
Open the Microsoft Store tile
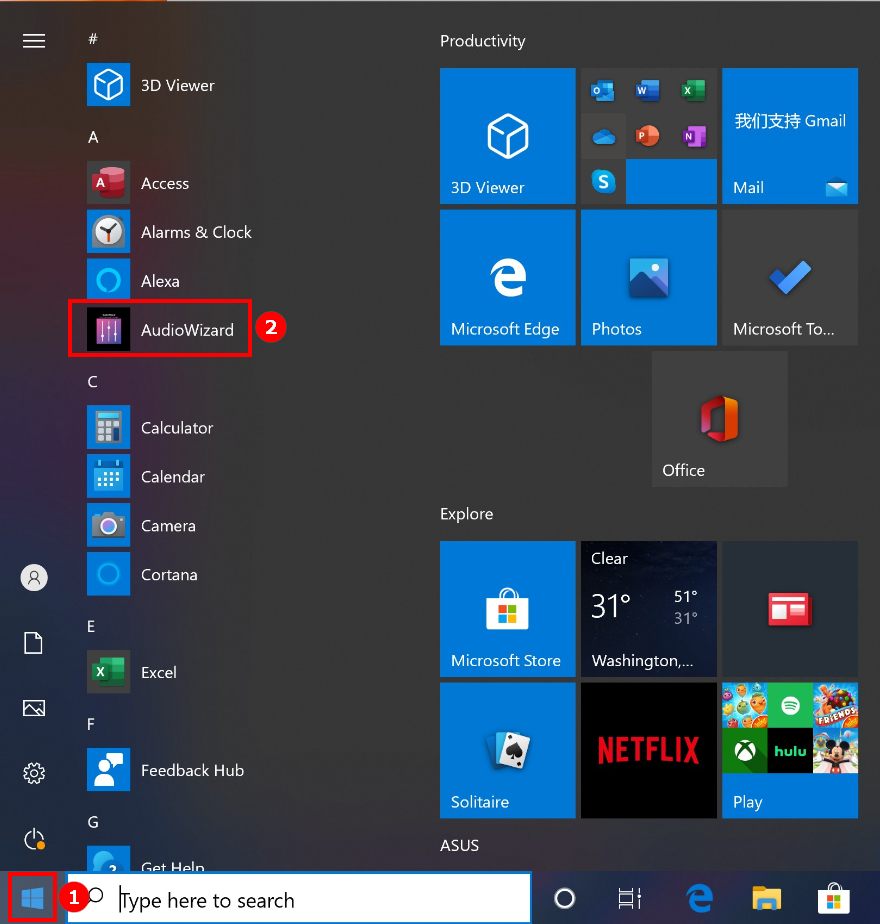coord(507,608)
